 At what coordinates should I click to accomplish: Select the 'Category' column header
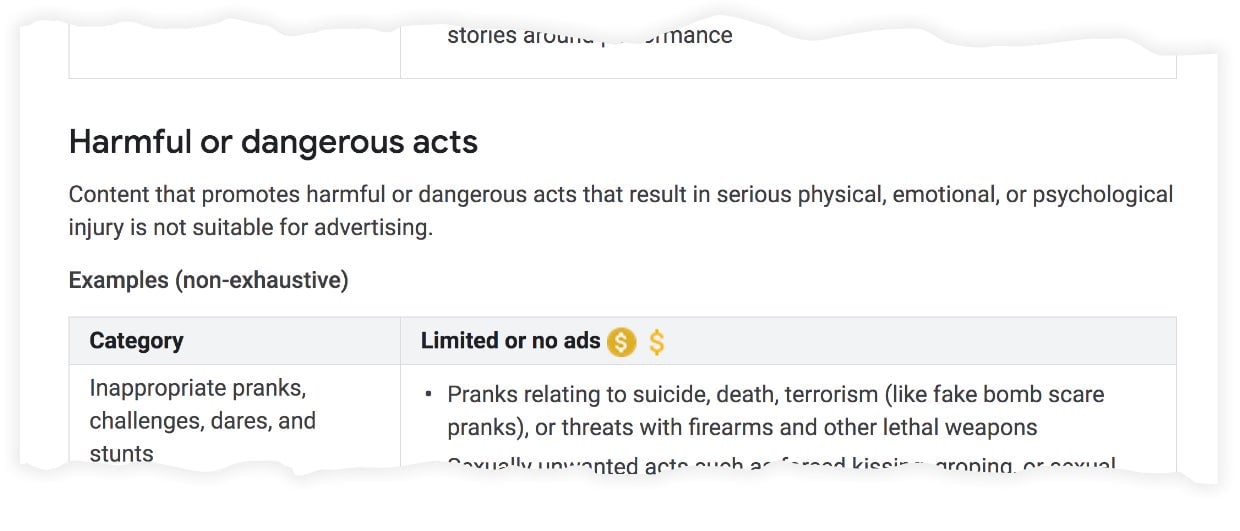[x=136, y=341]
